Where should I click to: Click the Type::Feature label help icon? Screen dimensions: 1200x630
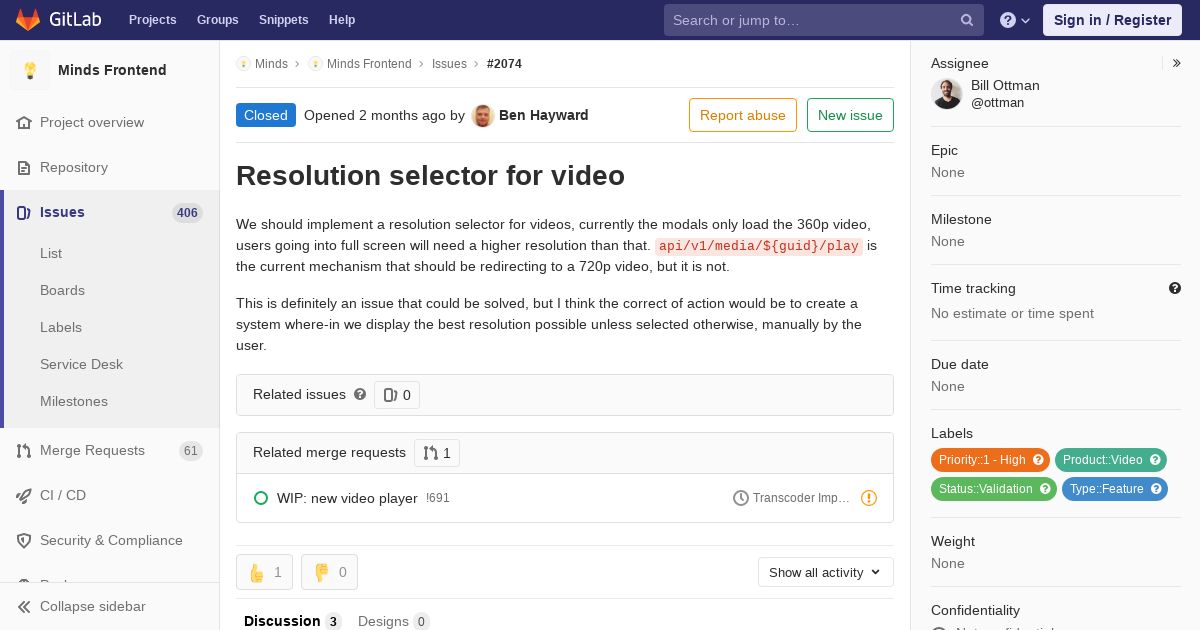(x=1156, y=489)
